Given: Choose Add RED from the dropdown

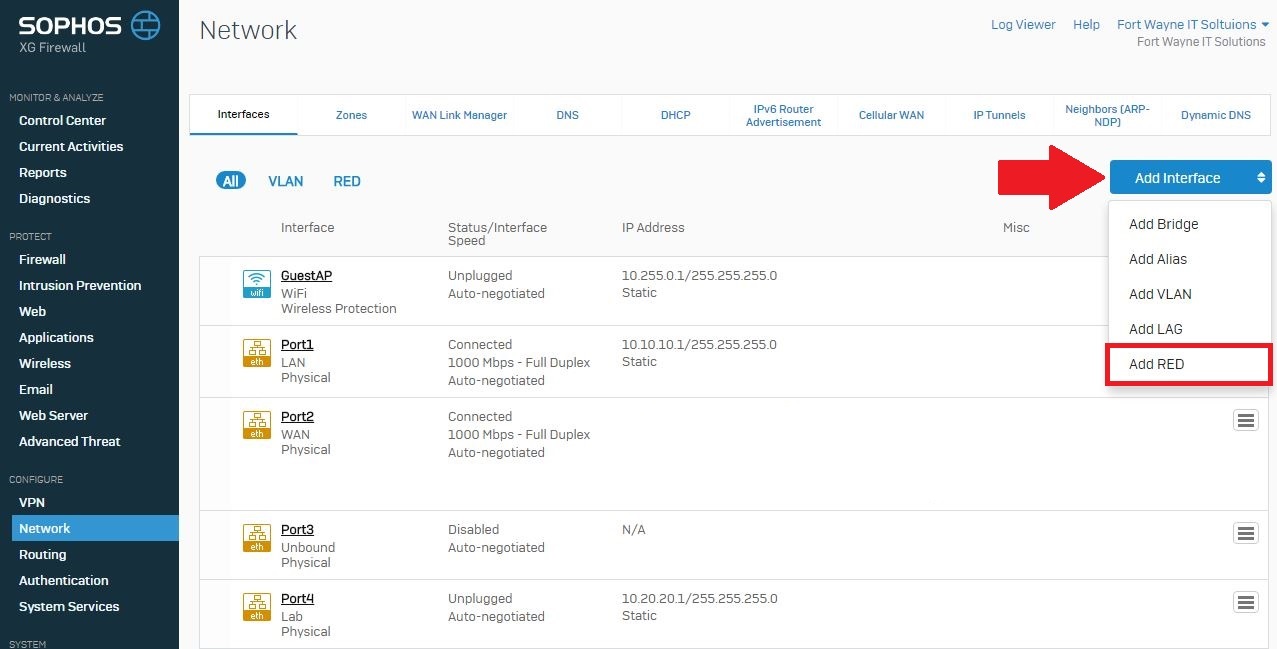Looking at the screenshot, I should coord(1157,364).
